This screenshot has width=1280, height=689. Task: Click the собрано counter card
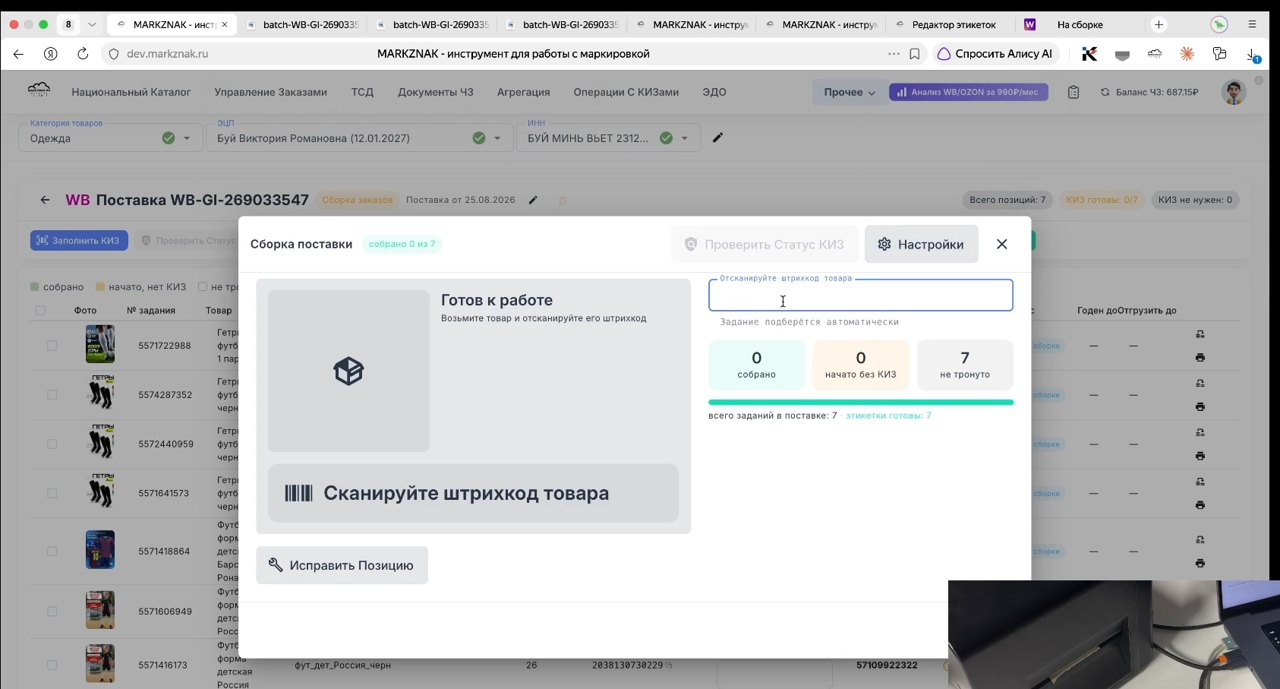[756, 364]
